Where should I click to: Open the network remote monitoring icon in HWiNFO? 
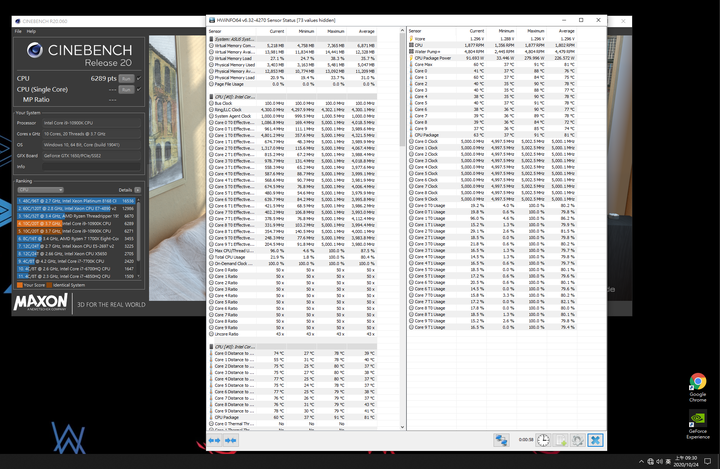501,440
